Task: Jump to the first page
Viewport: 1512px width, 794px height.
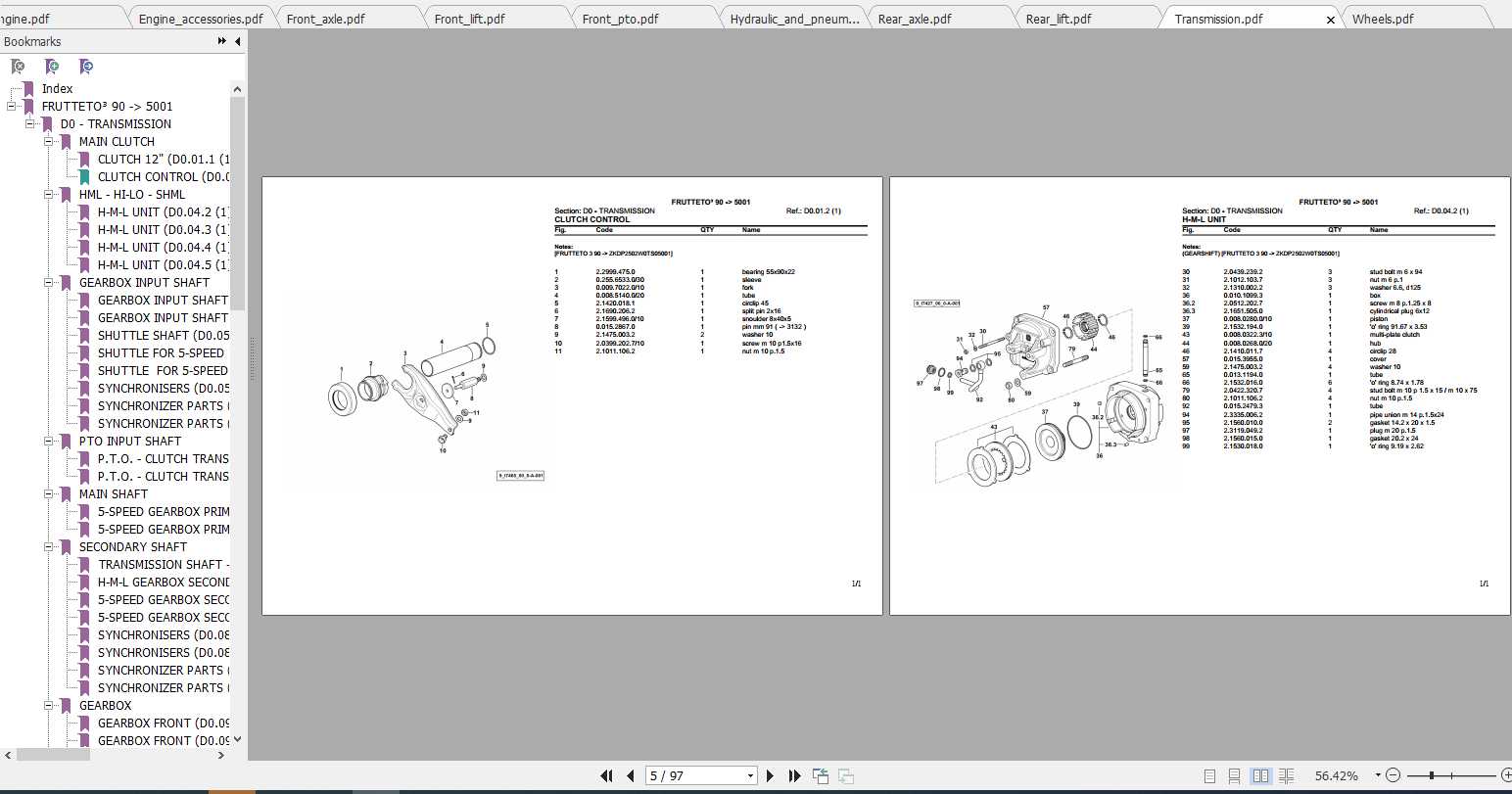Action: [x=607, y=775]
